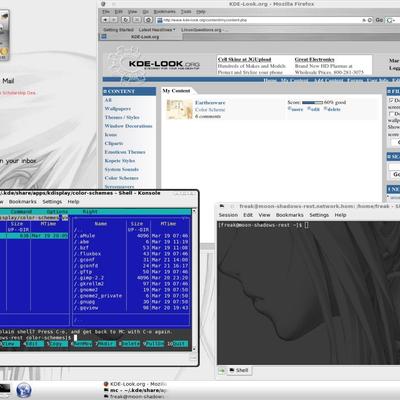The width and height of the screenshot is (400, 400).
Task: Open Bookmarks menu in mc Konsole window
Action: (x=23, y=202)
